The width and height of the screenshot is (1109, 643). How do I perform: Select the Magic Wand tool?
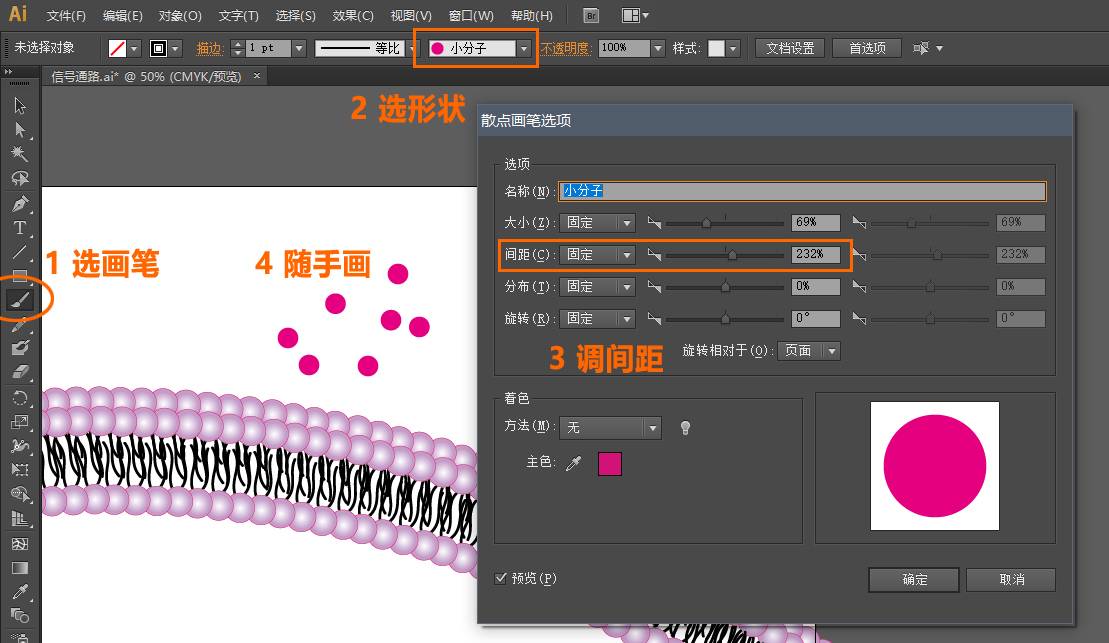coord(20,153)
